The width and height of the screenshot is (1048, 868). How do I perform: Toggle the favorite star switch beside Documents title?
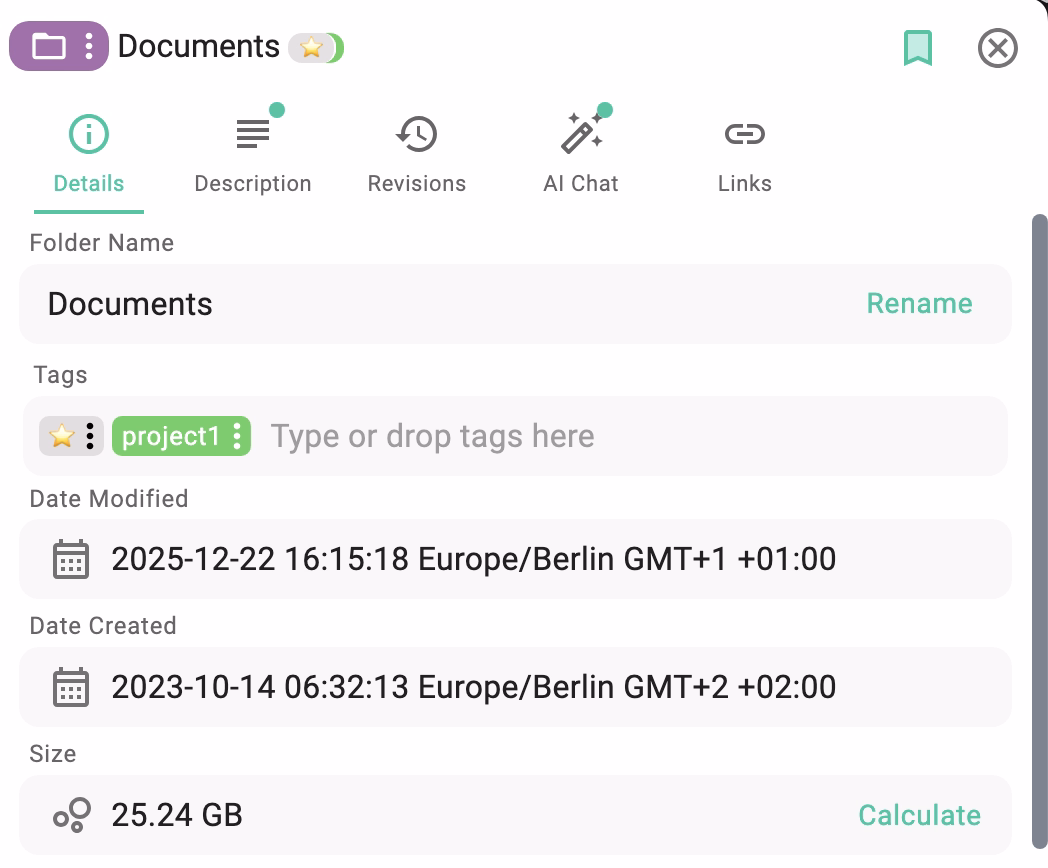pyautogui.click(x=317, y=46)
